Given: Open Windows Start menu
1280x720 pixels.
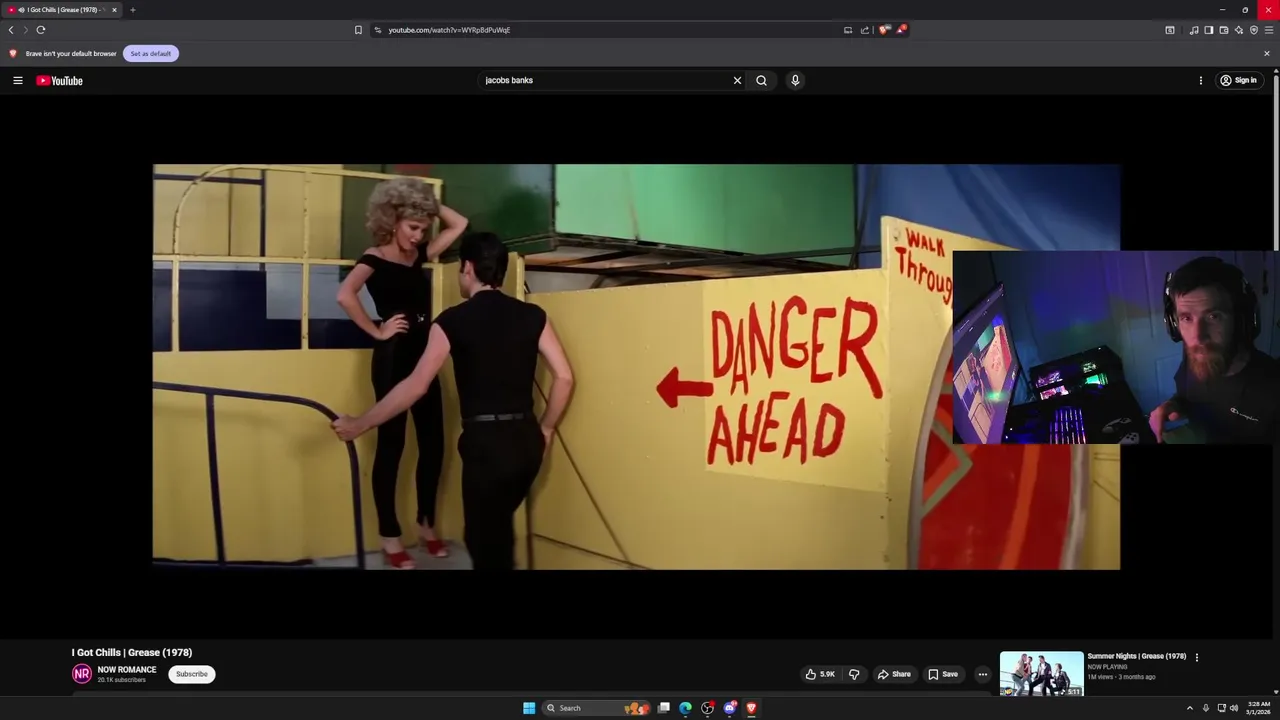Looking at the screenshot, I should (529, 708).
